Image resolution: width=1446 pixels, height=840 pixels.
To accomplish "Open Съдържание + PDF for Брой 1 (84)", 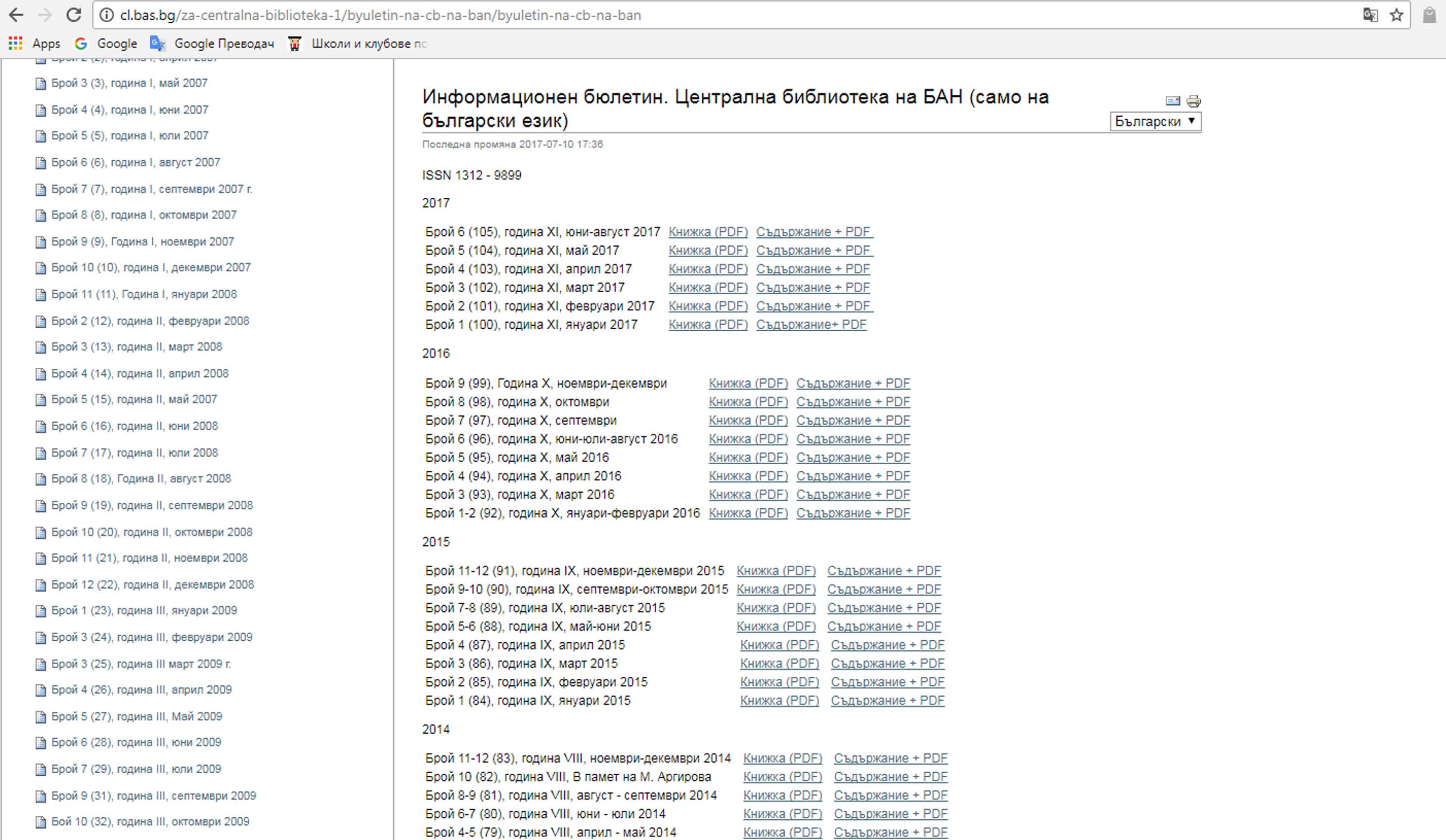I will pos(888,701).
